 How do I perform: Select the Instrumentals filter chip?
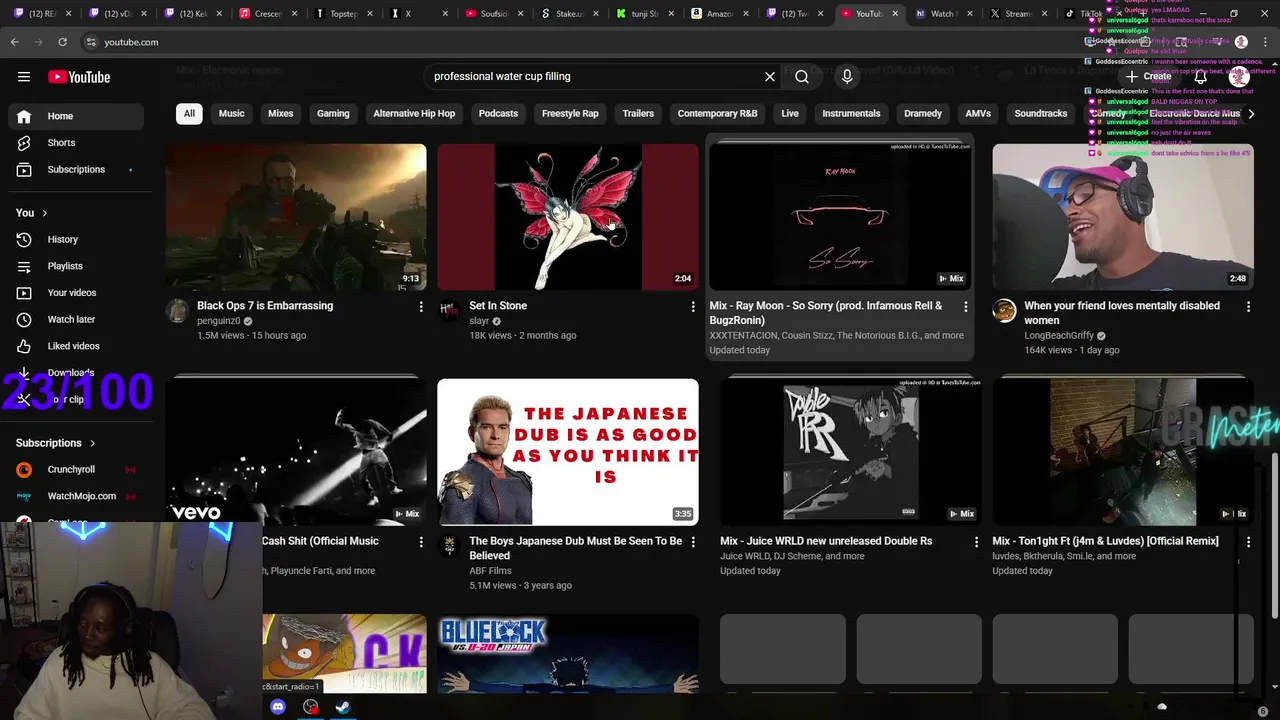851,113
